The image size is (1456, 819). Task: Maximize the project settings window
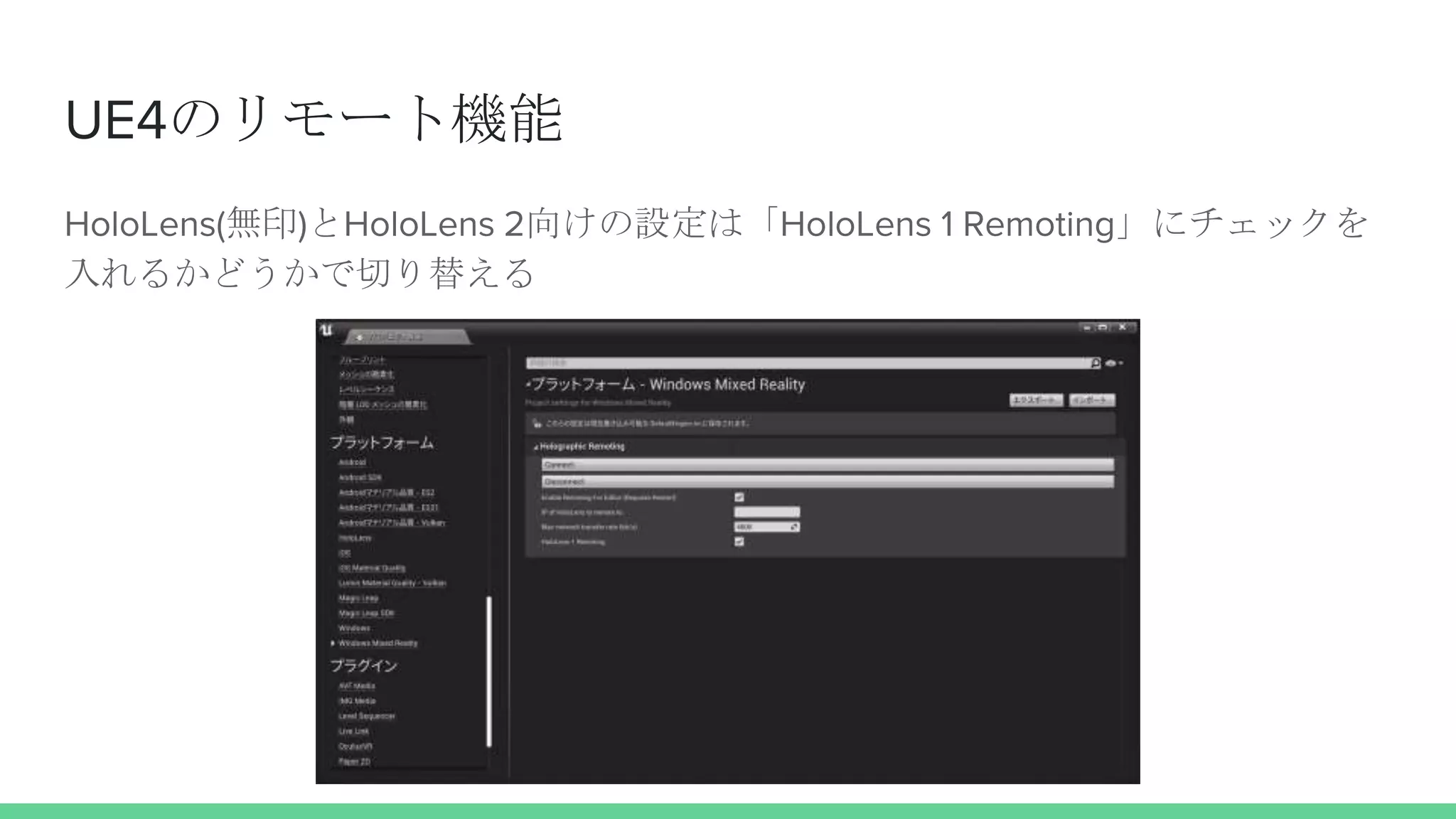pos(1103,328)
